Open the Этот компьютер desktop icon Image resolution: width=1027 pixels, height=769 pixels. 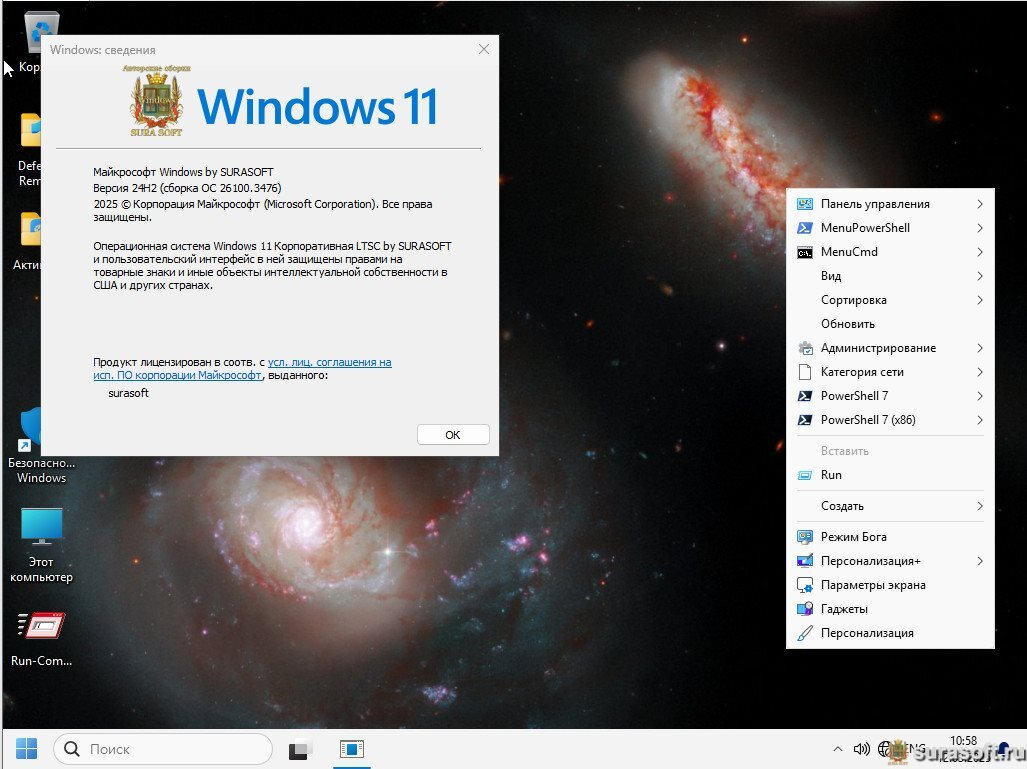click(41, 543)
